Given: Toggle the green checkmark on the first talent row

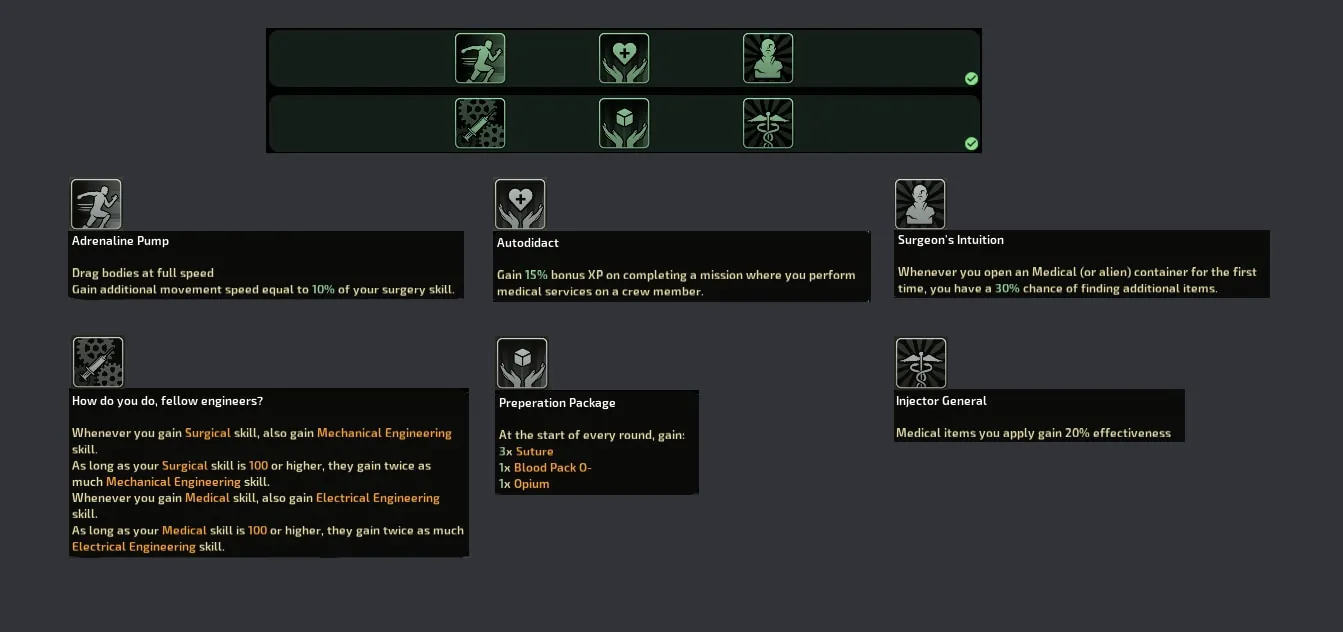Looking at the screenshot, I should pyautogui.click(x=971, y=79).
